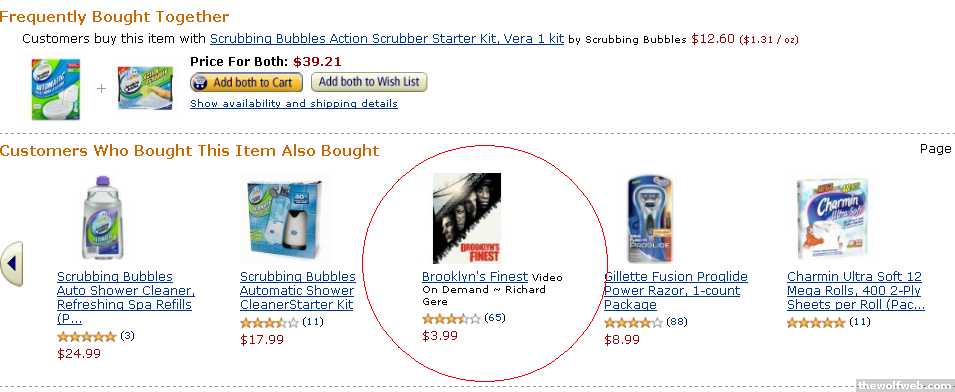The height and width of the screenshot is (392, 955).
Task: Open Scrubbing Bubbles Automatic Shower CleanerStarter Kit link
Action: pos(297,290)
